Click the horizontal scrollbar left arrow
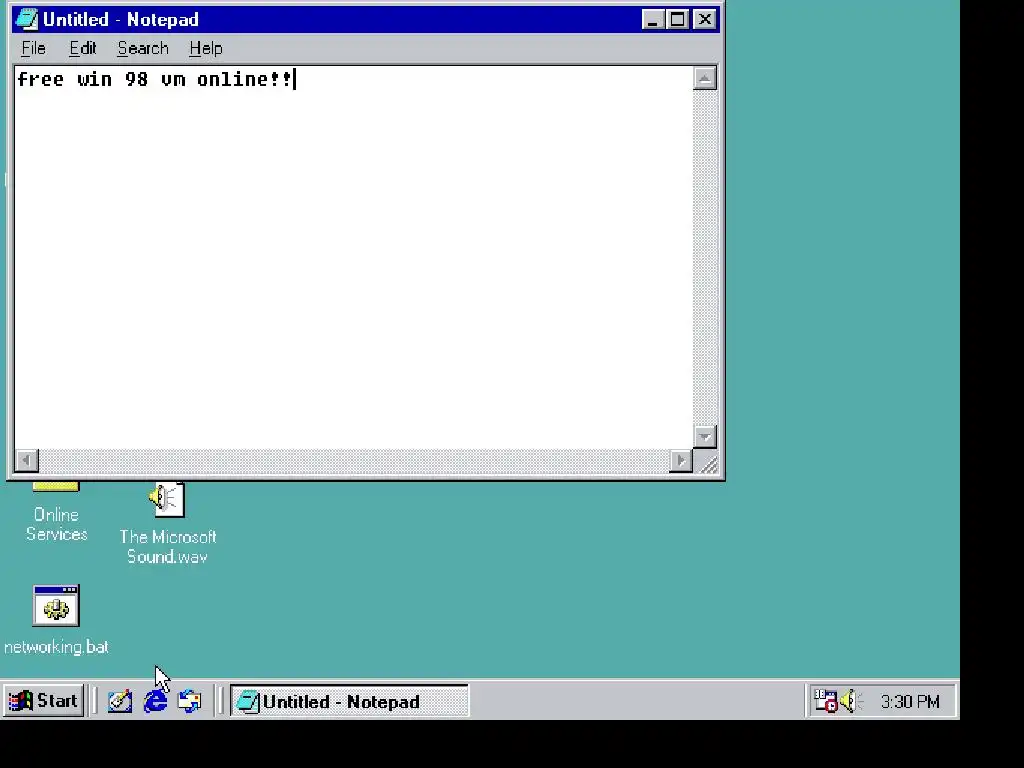1024x768 pixels. tap(27, 460)
